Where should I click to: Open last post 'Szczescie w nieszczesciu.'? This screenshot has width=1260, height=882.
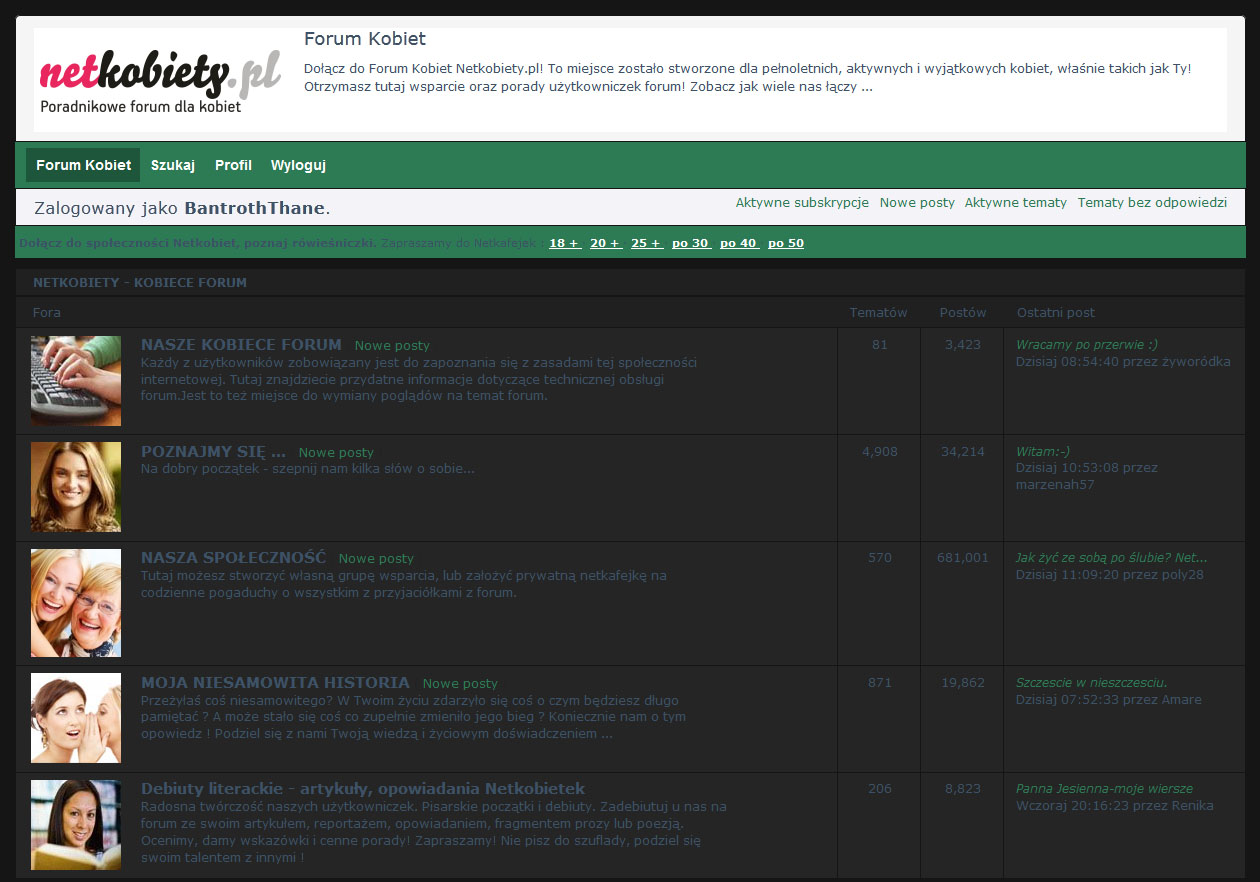tap(1092, 683)
